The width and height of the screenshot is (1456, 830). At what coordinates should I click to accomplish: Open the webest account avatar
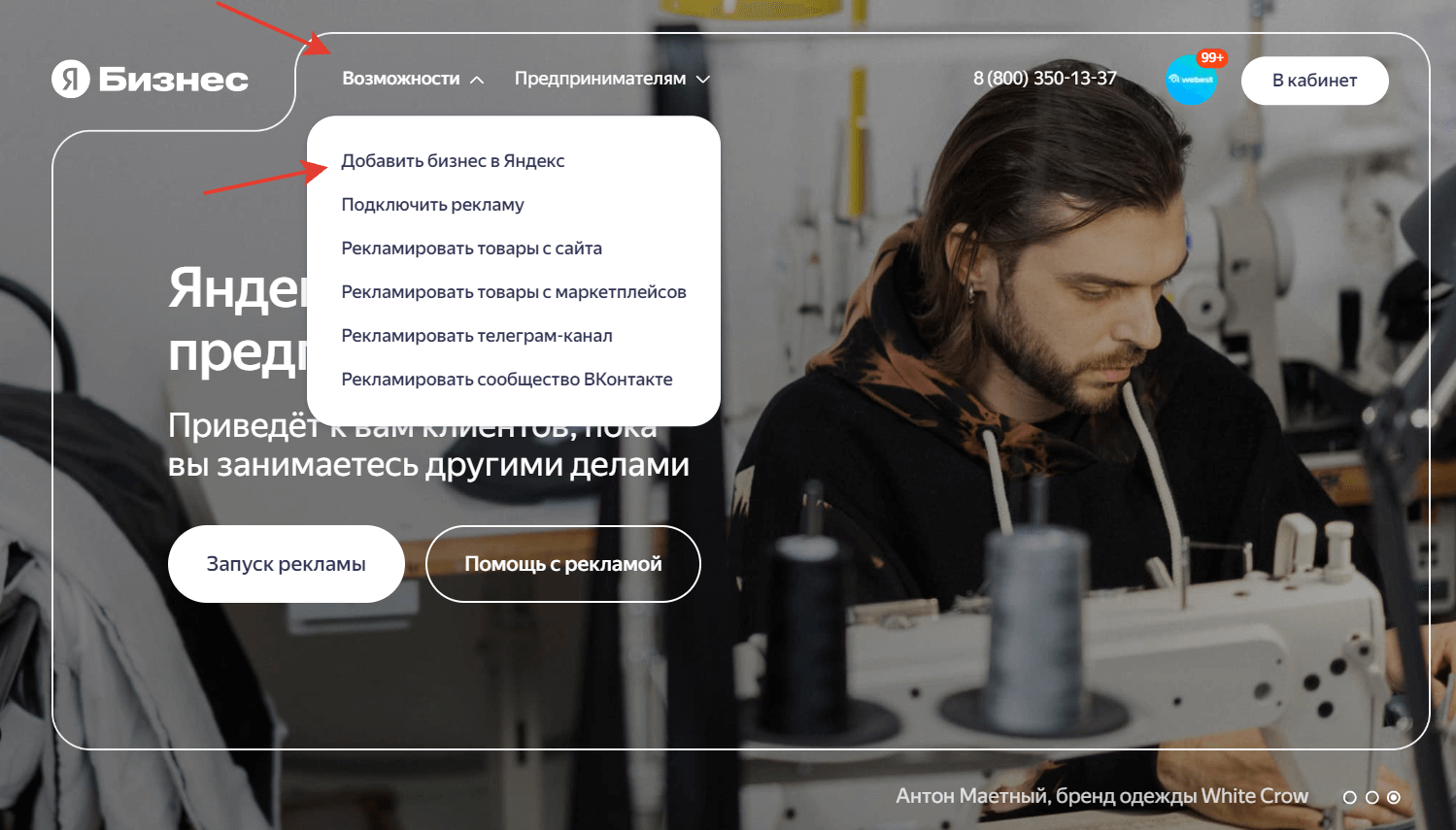tap(1191, 80)
